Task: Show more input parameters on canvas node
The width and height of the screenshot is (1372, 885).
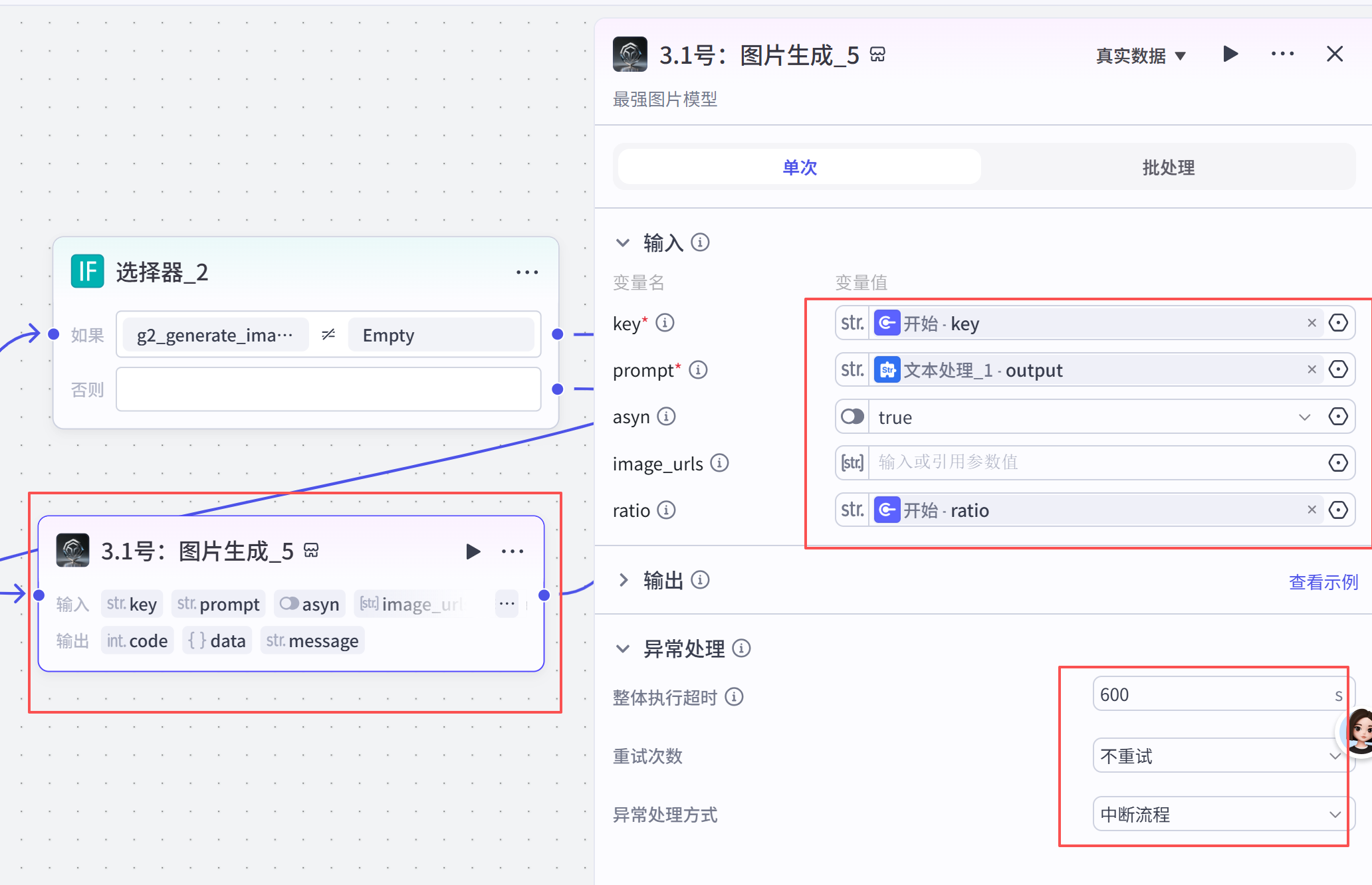Action: coord(507,603)
